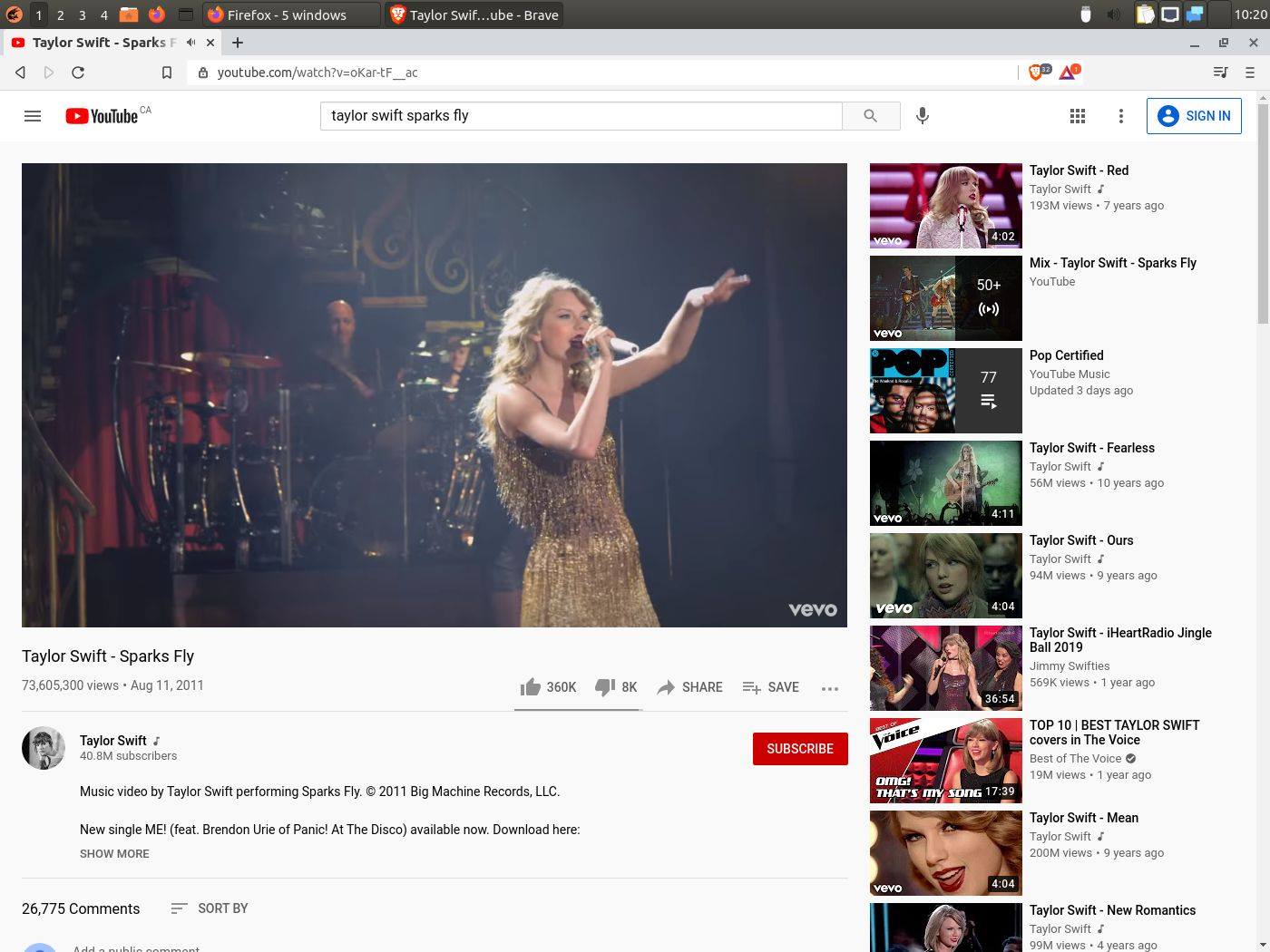The height and width of the screenshot is (952, 1270).
Task: Open the Taylor Swift channel name link
Action: pyautogui.click(x=112, y=741)
